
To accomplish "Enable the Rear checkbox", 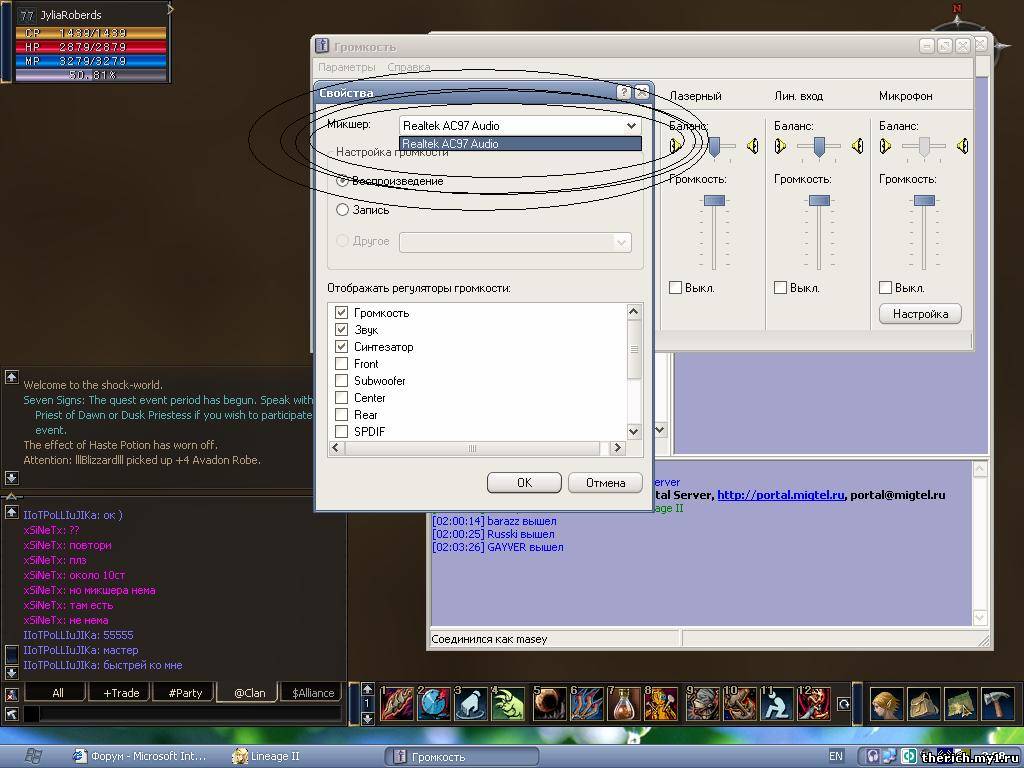I will pyautogui.click(x=341, y=414).
